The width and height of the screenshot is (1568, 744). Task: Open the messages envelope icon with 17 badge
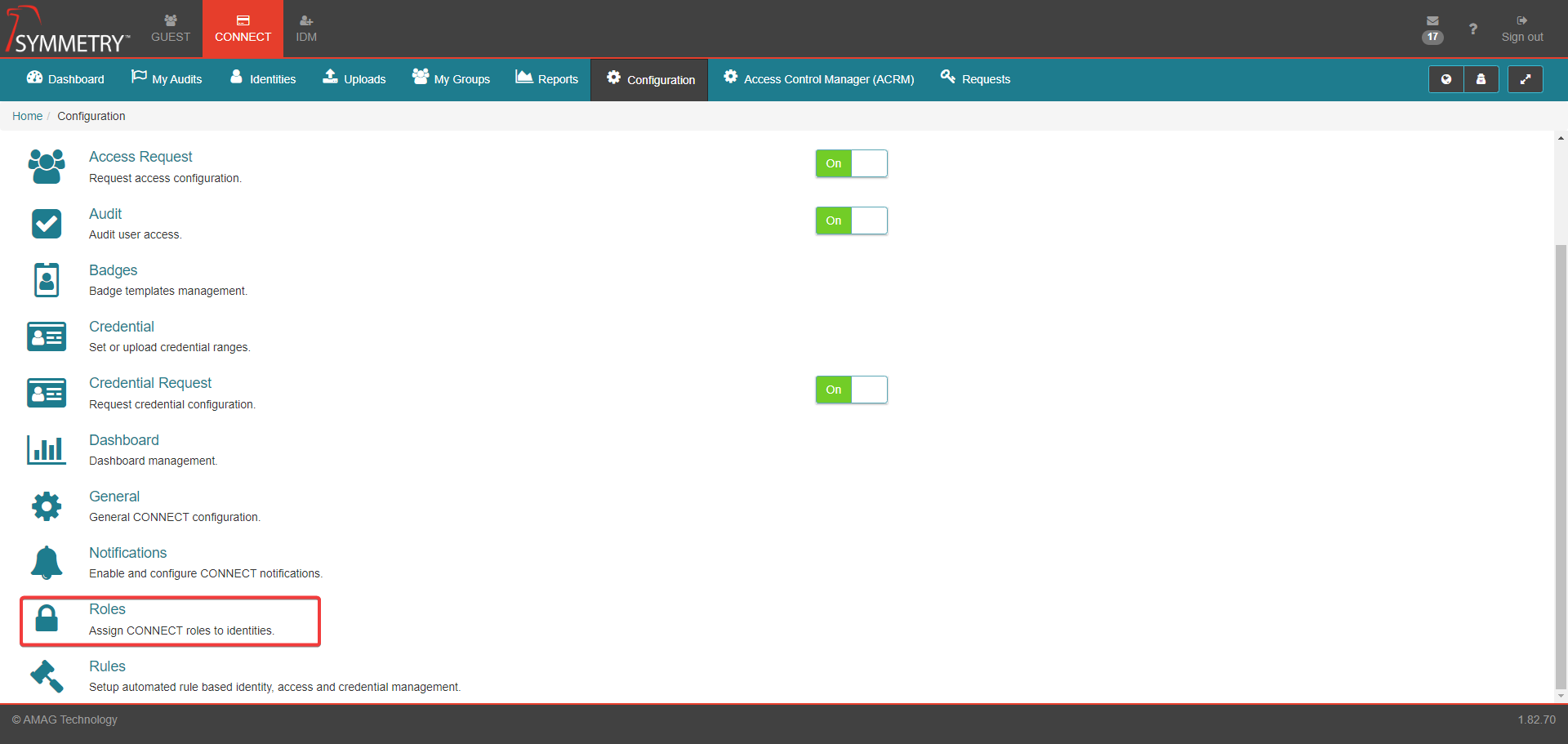pos(1432,29)
